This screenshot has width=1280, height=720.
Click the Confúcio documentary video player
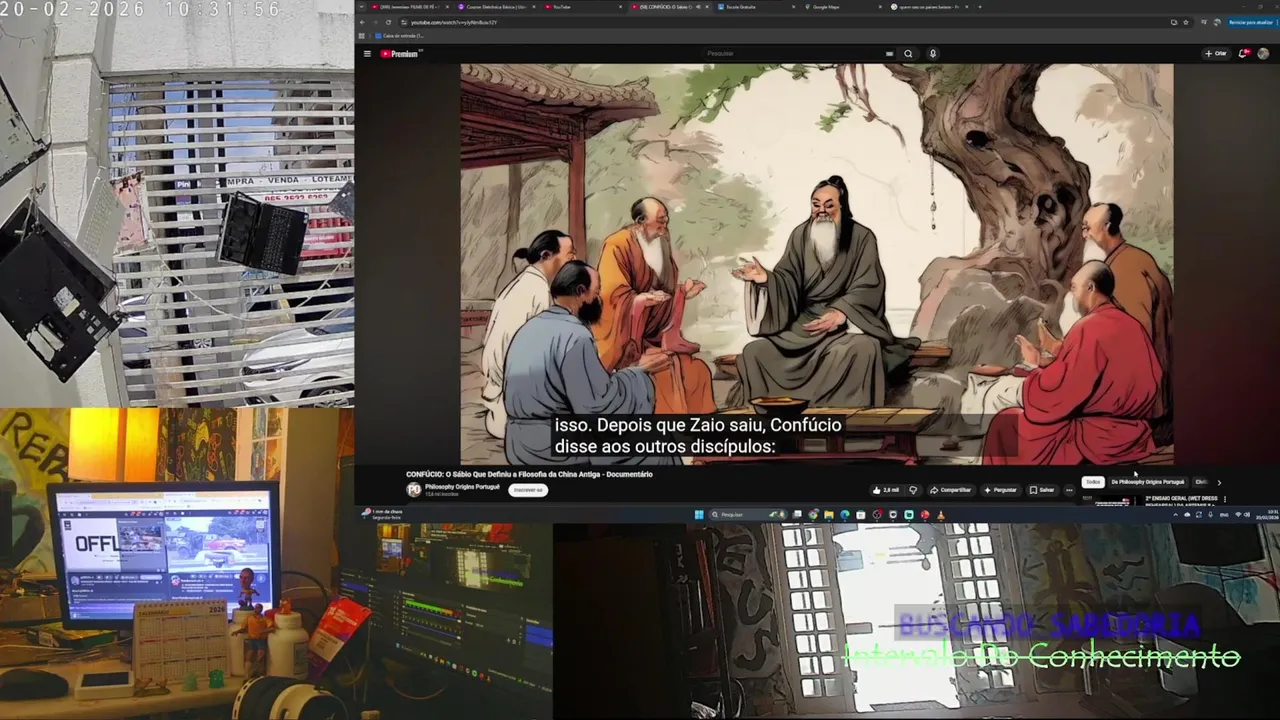click(816, 264)
